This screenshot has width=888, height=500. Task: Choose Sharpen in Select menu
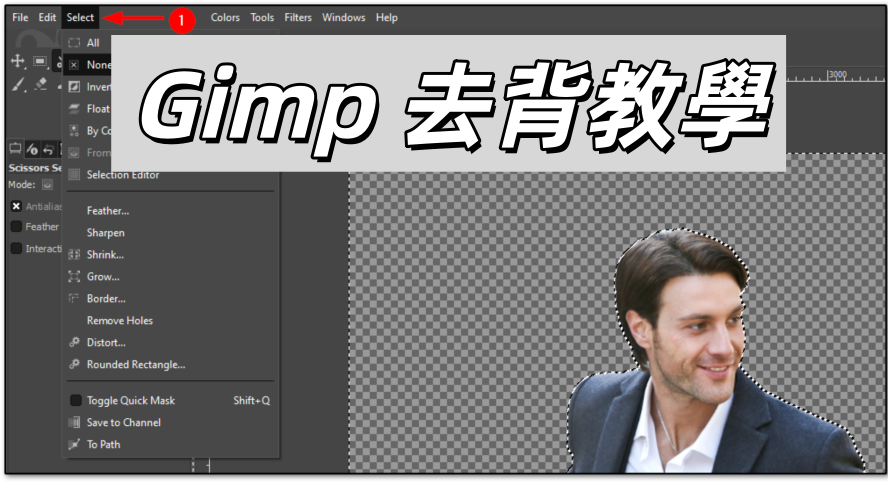click(170, 233)
